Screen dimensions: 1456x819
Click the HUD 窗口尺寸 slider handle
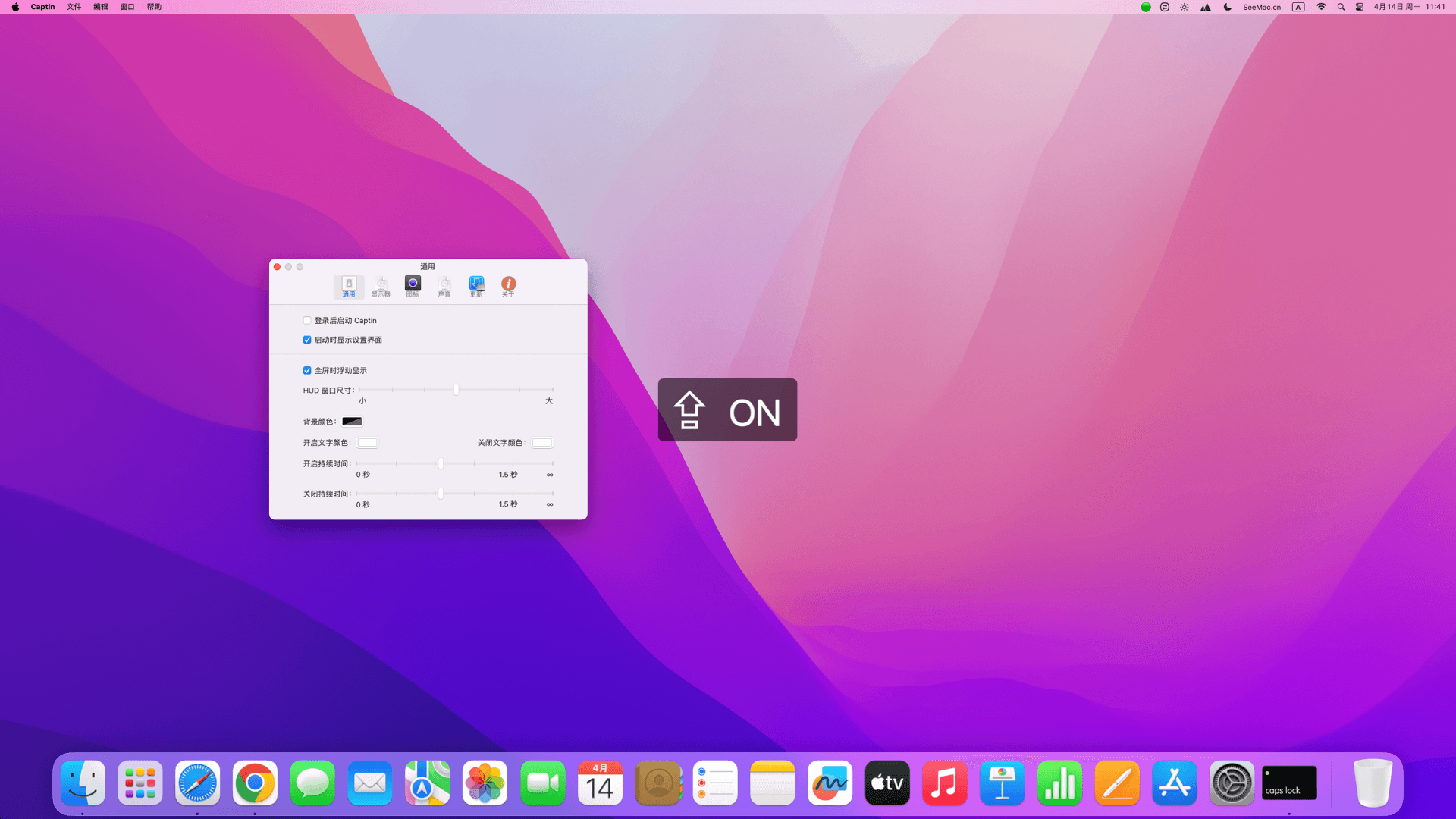tap(456, 390)
